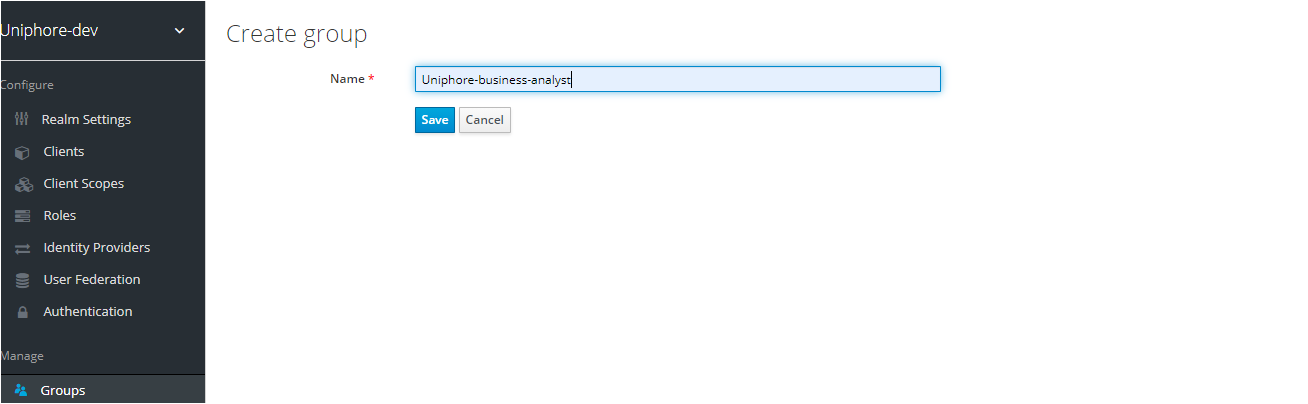
Task: Click the User Federation database icon
Action: point(22,280)
